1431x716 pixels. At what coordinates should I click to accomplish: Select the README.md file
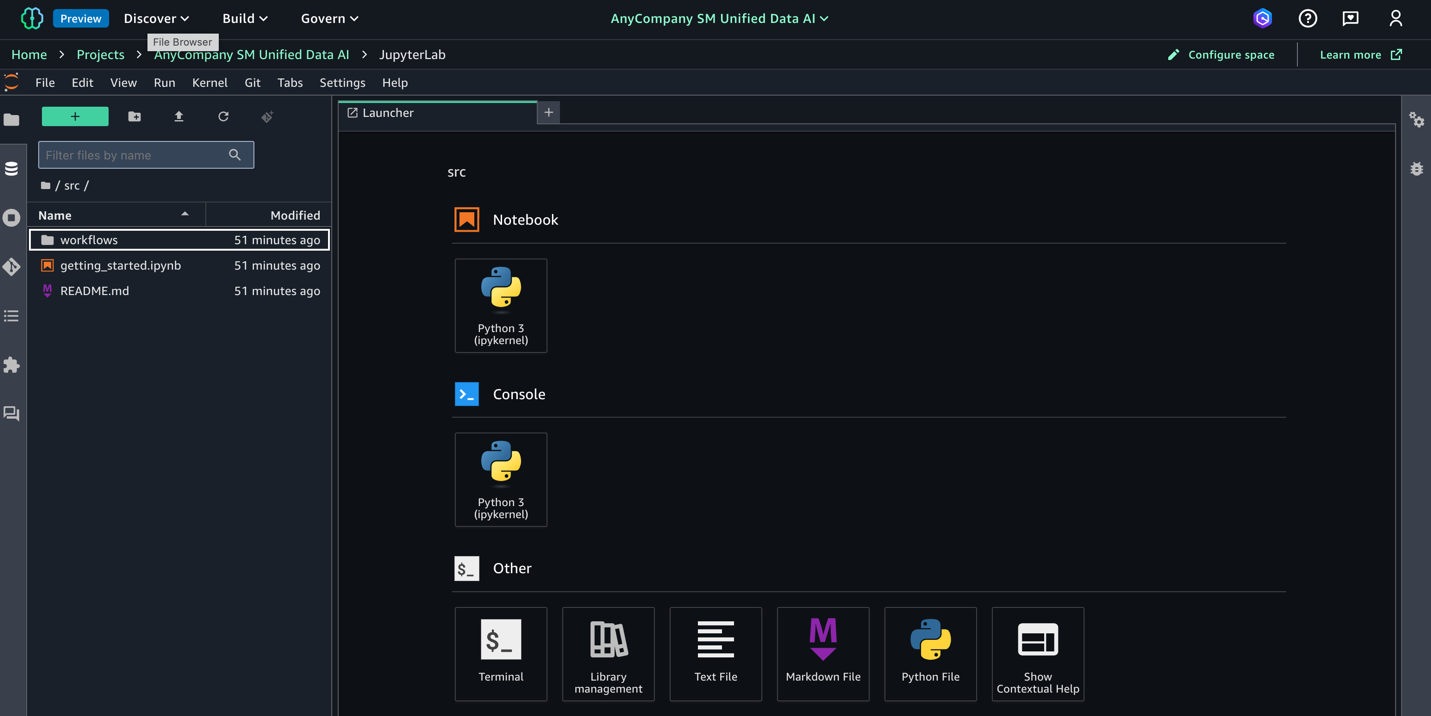tap(179, 291)
